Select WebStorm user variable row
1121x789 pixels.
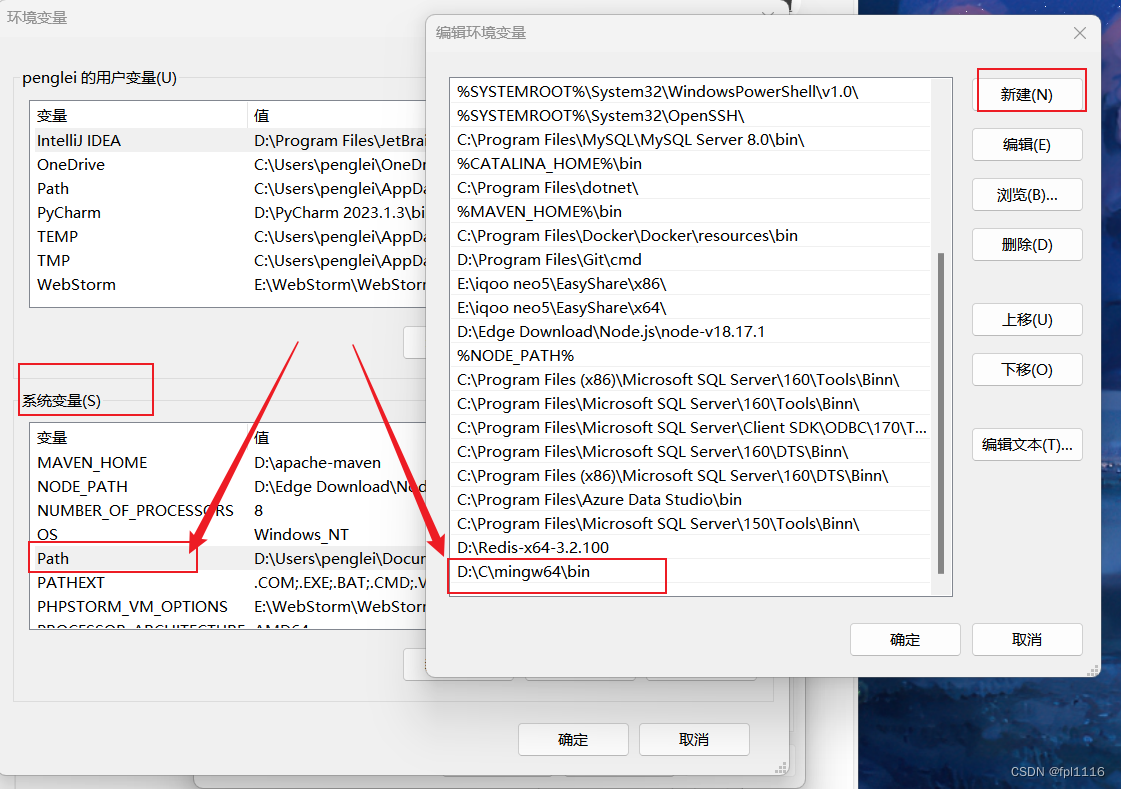coord(231,284)
